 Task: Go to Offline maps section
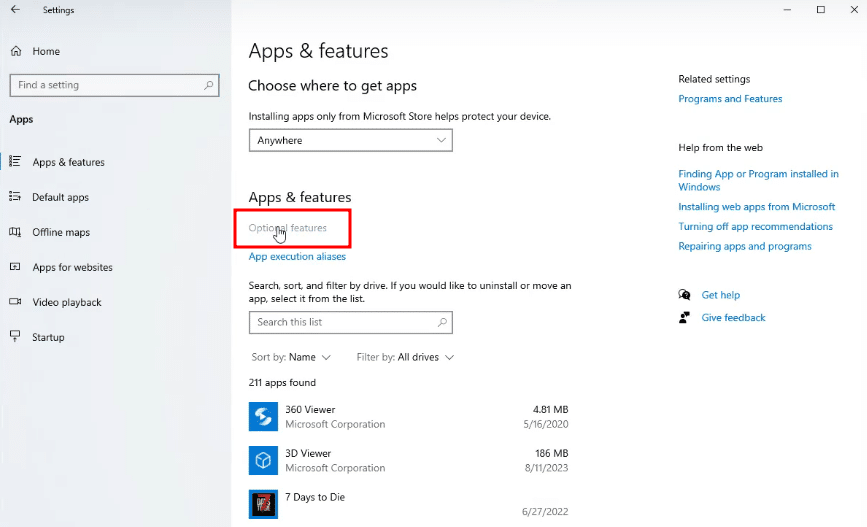tap(61, 232)
